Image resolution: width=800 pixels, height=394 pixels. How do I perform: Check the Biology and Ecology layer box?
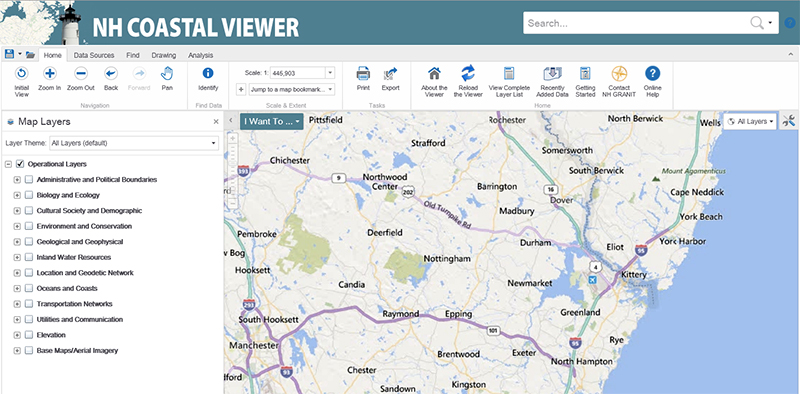(29, 195)
